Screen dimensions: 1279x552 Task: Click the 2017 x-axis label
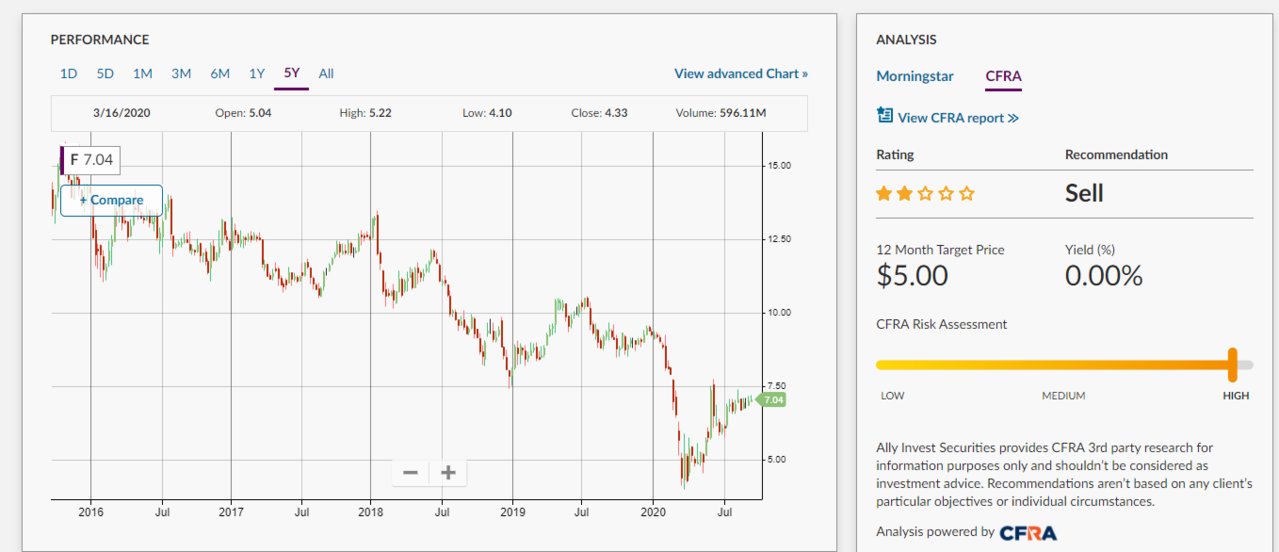coord(231,510)
